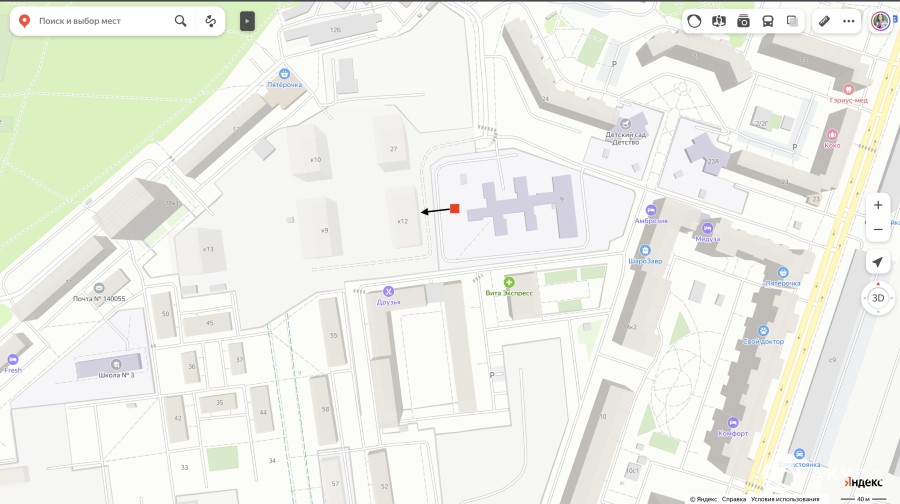Click the my location arrow button
The width and height of the screenshot is (900, 504).
tap(878, 262)
